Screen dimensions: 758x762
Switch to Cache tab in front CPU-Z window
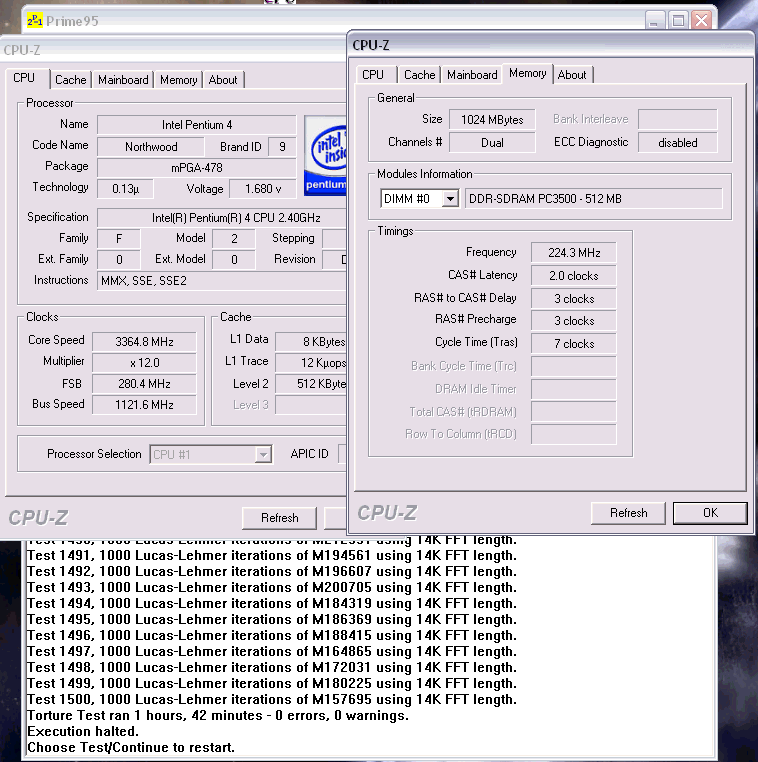[x=419, y=75]
